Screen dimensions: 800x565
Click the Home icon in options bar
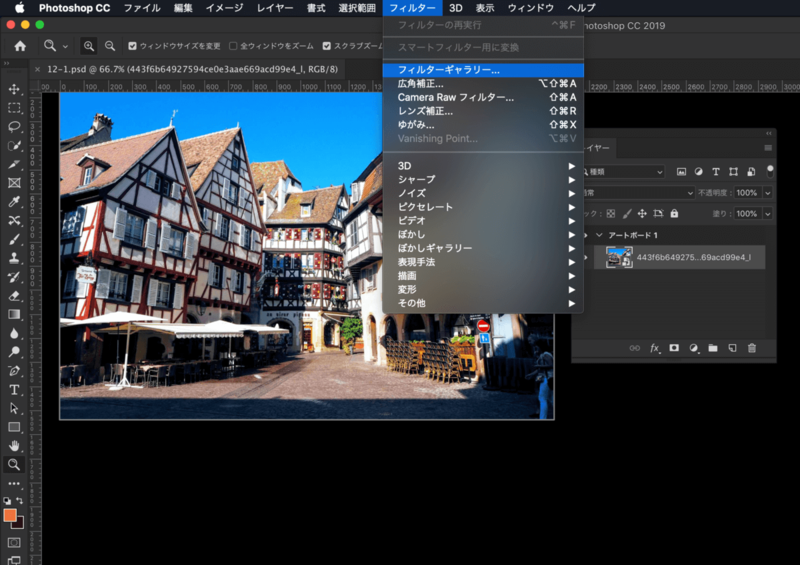20,46
